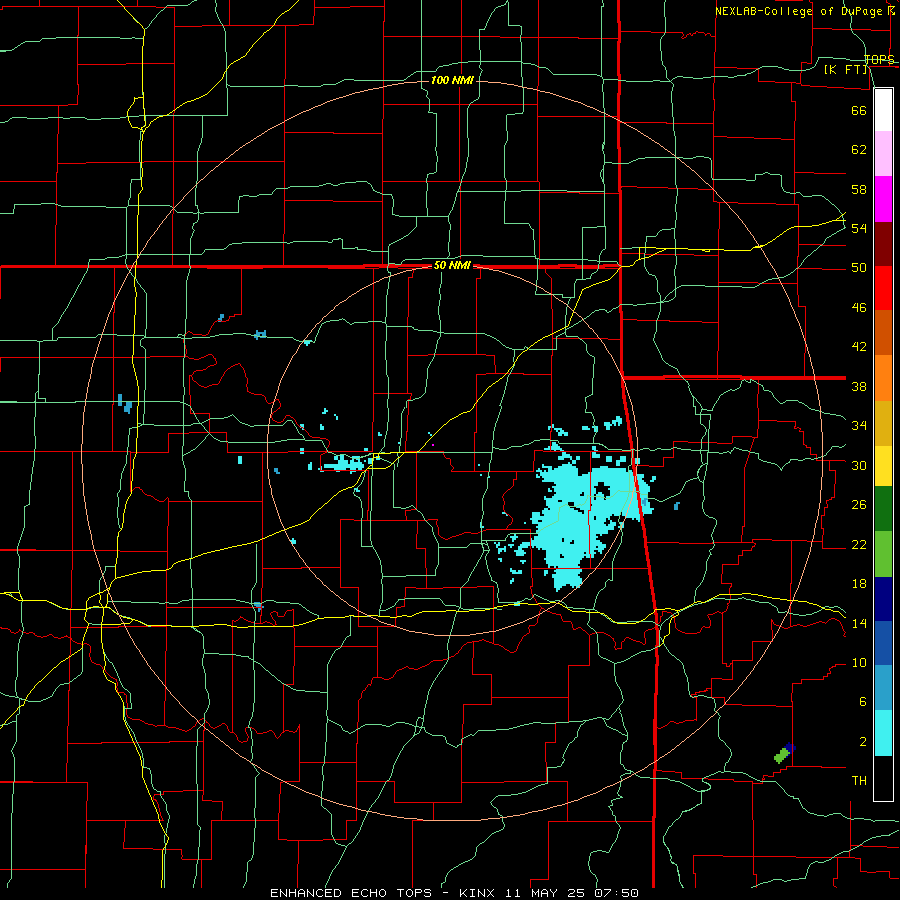Select the dark green legend swatch
Image resolution: width=900 pixels, height=900 pixels.
[883, 509]
